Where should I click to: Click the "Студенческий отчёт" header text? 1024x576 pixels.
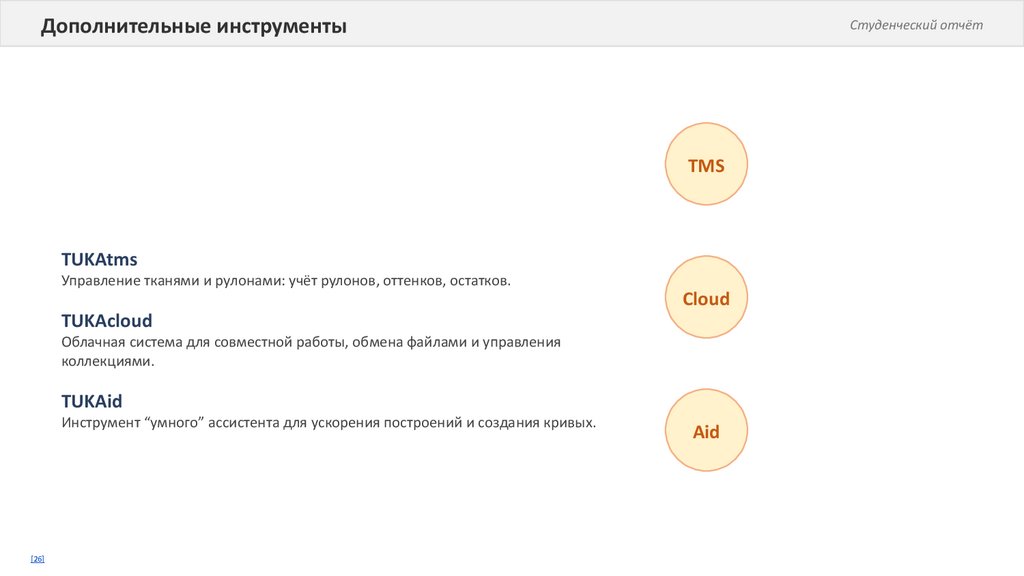pos(916,25)
